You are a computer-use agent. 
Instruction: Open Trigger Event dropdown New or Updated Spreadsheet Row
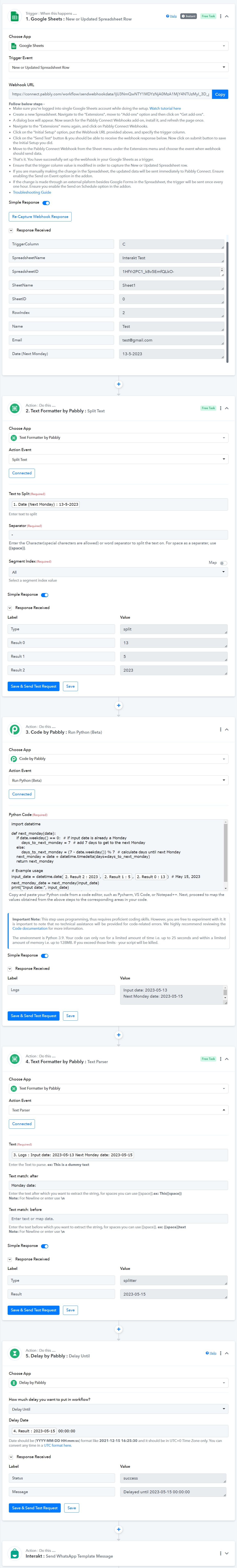[x=118, y=68]
